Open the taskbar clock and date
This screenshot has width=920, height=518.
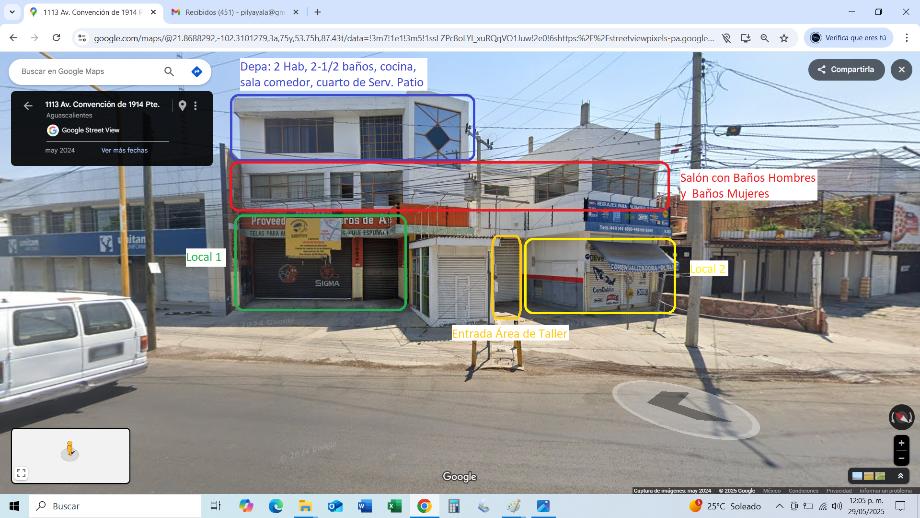point(865,506)
